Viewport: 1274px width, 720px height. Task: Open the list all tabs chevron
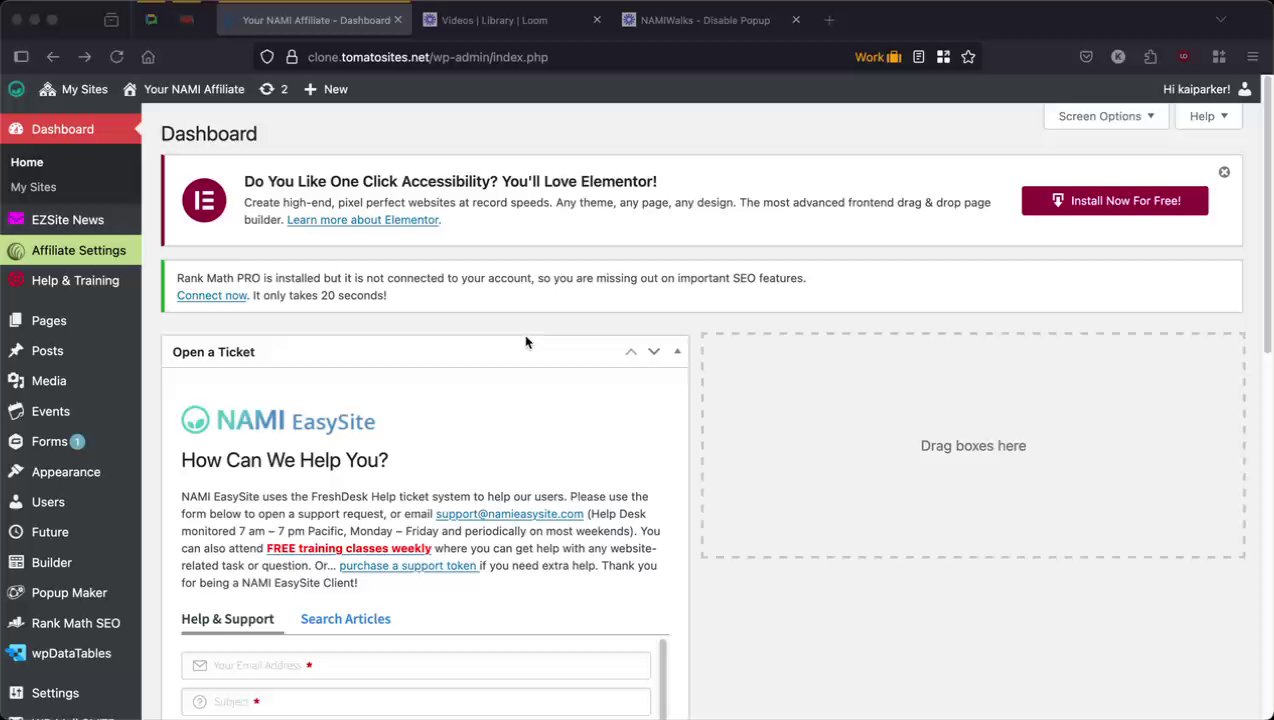coord(1221,20)
